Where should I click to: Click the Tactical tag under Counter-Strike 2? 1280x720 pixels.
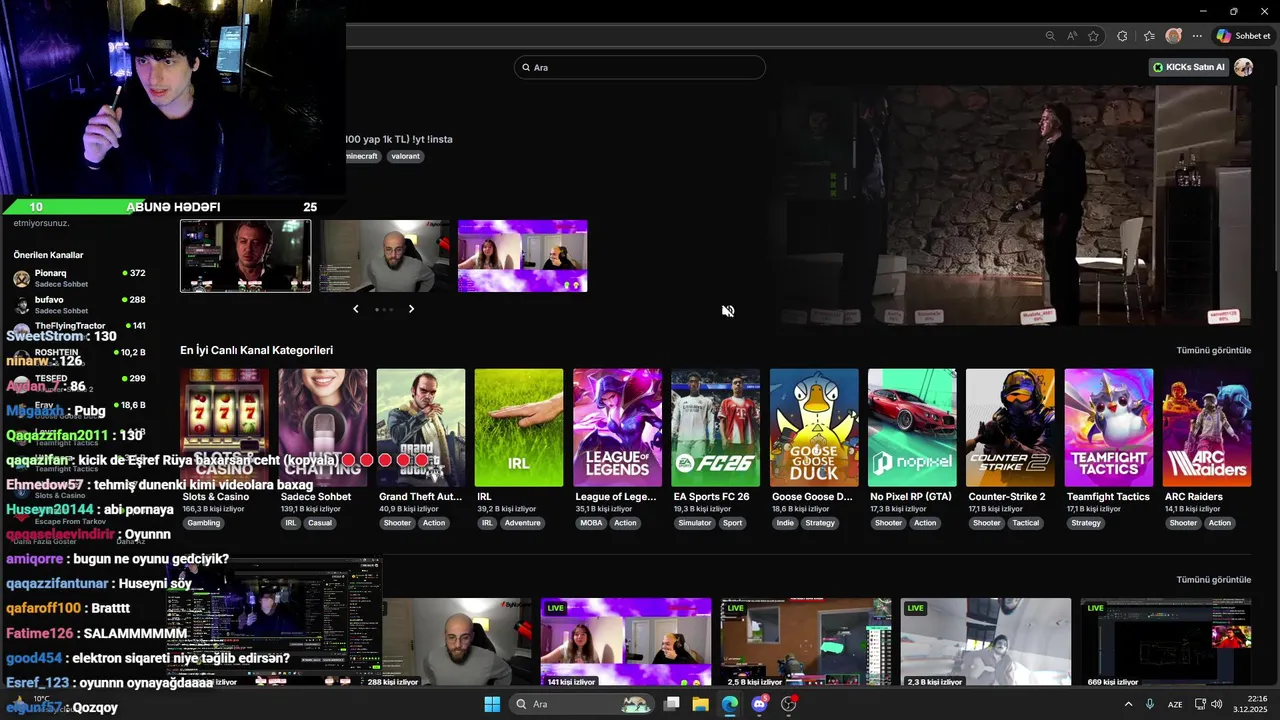pos(1026,523)
